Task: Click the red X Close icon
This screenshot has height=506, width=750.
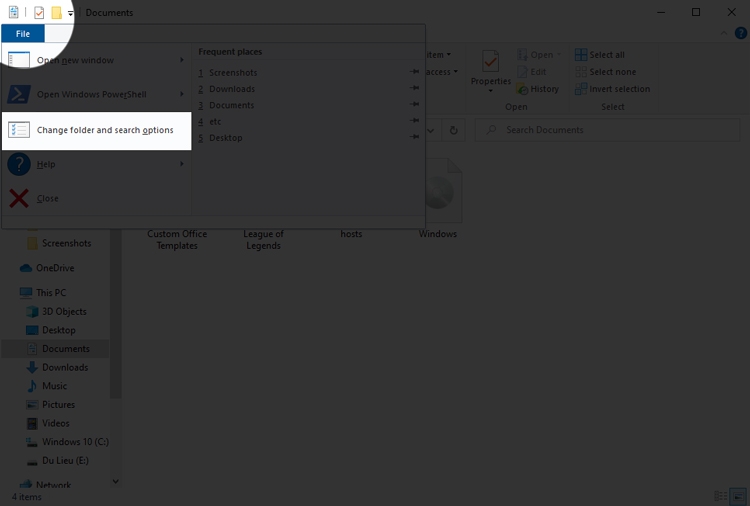Action: [19, 198]
